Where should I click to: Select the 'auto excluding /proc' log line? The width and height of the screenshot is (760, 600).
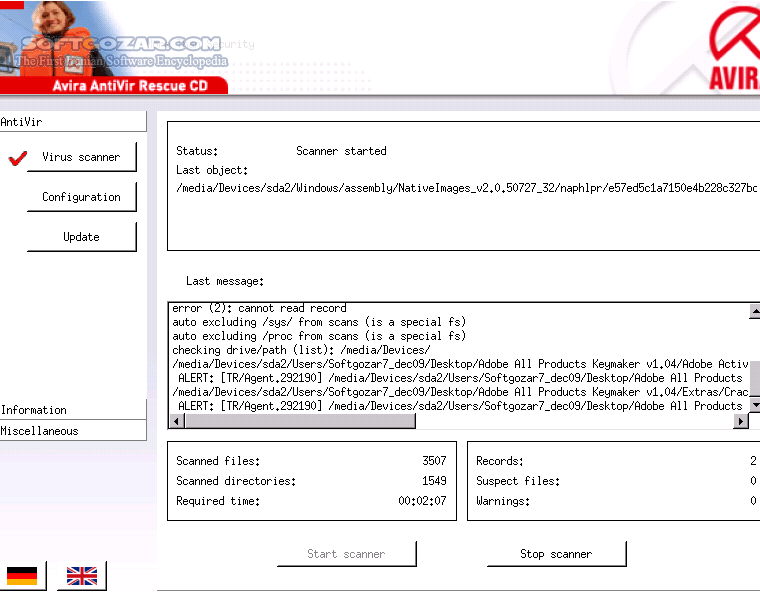[x=319, y=336]
